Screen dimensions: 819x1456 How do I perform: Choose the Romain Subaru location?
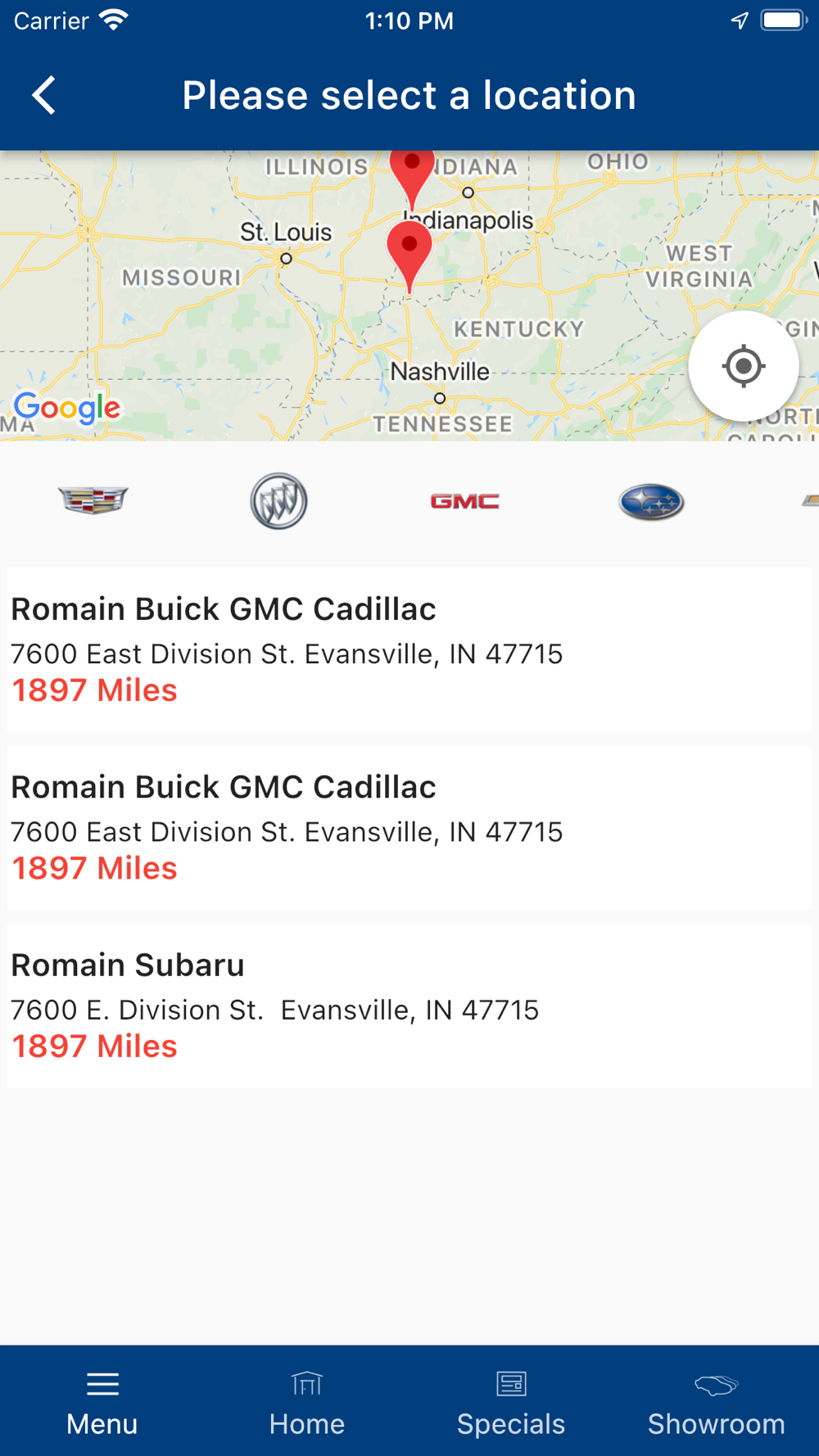pyautogui.click(x=409, y=1006)
